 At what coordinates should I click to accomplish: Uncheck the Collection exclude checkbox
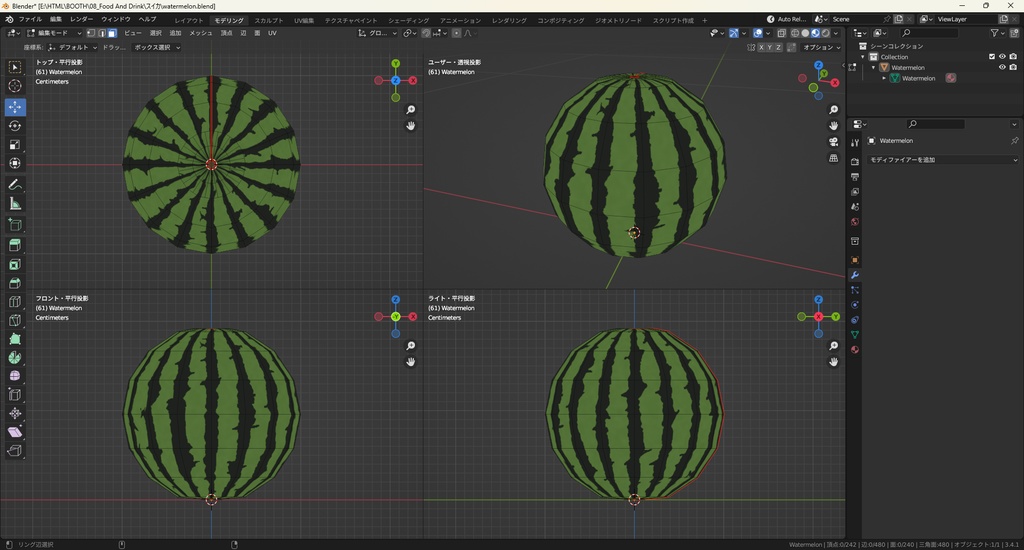coord(992,57)
